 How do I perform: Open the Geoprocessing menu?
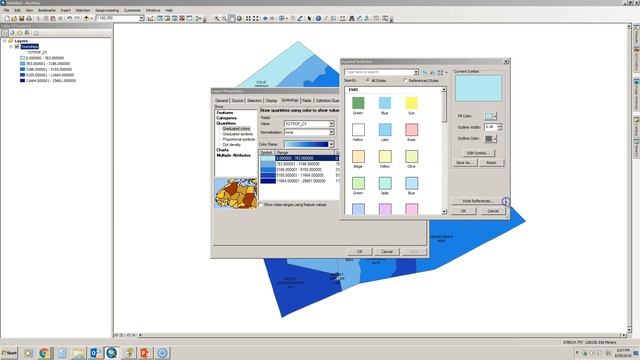tap(107, 10)
